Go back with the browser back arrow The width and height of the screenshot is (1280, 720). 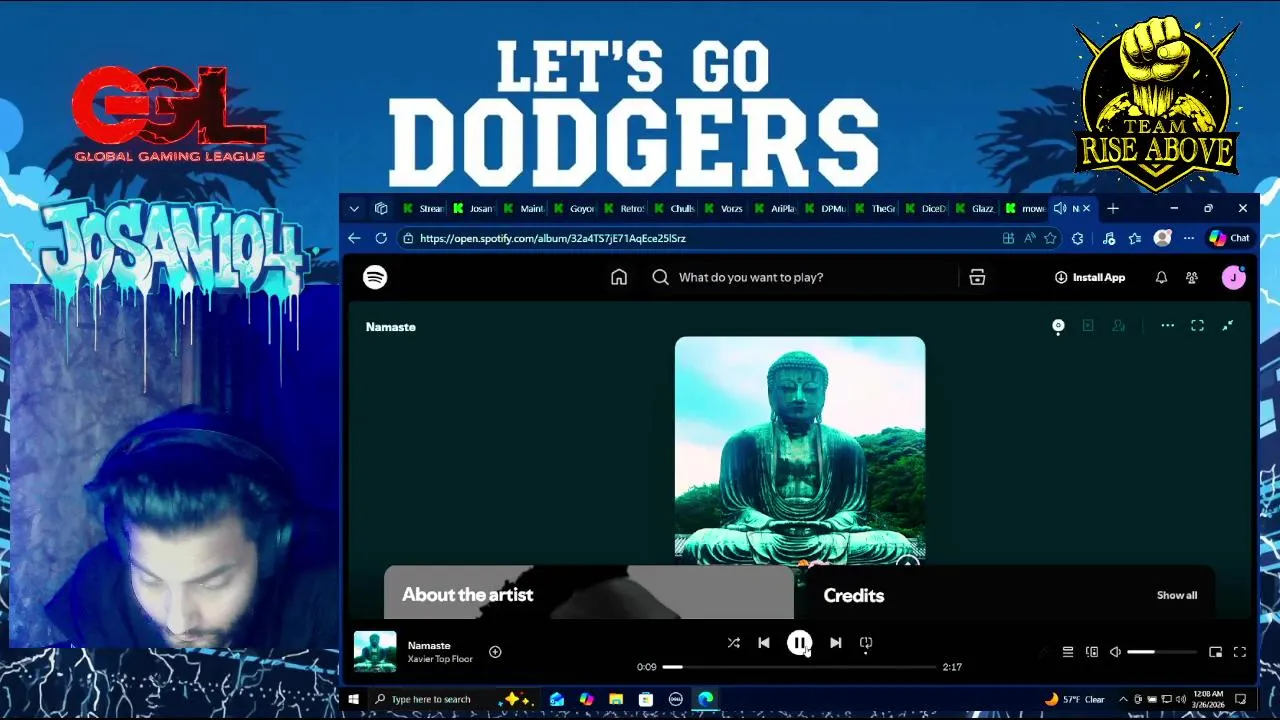pos(354,238)
